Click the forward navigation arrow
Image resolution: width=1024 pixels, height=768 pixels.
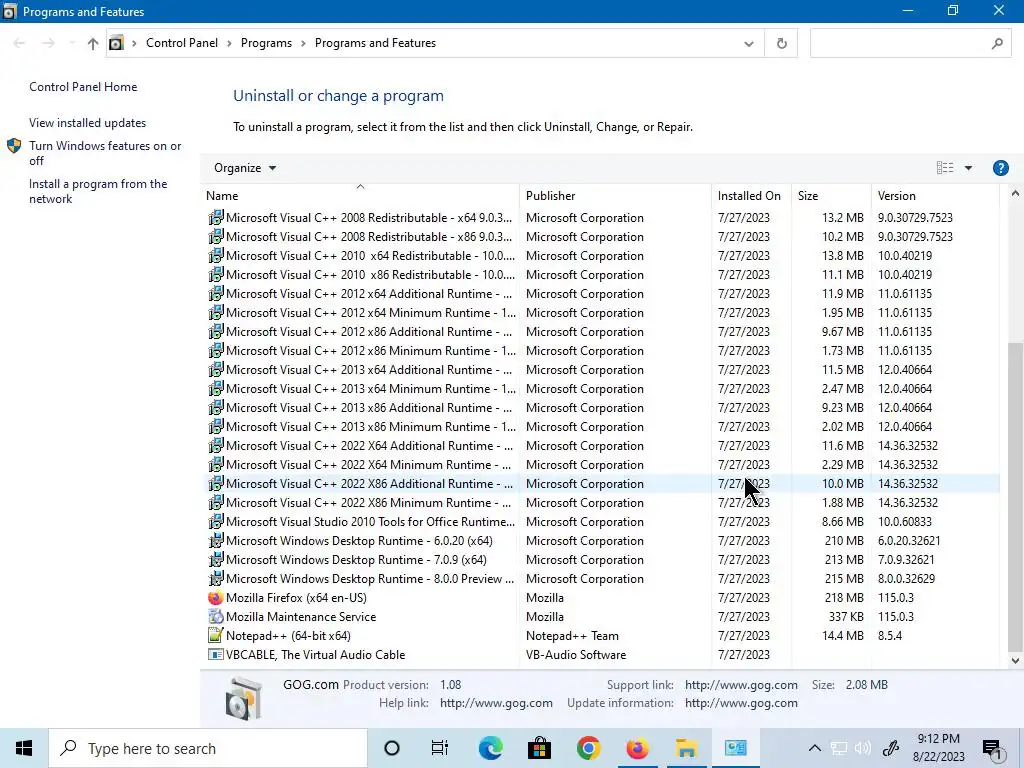tap(48, 43)
